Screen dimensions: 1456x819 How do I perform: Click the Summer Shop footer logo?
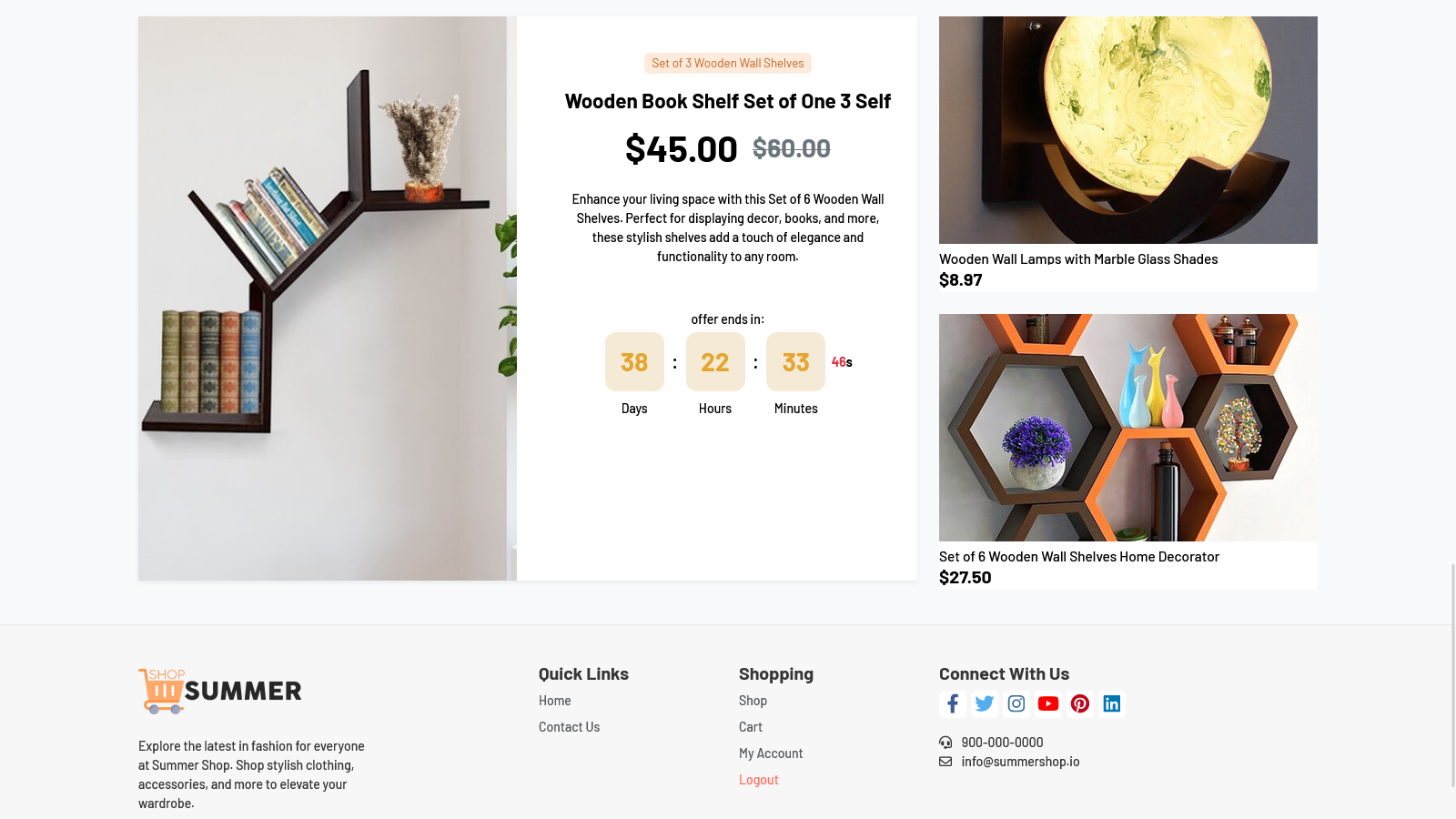coord(220,692)
